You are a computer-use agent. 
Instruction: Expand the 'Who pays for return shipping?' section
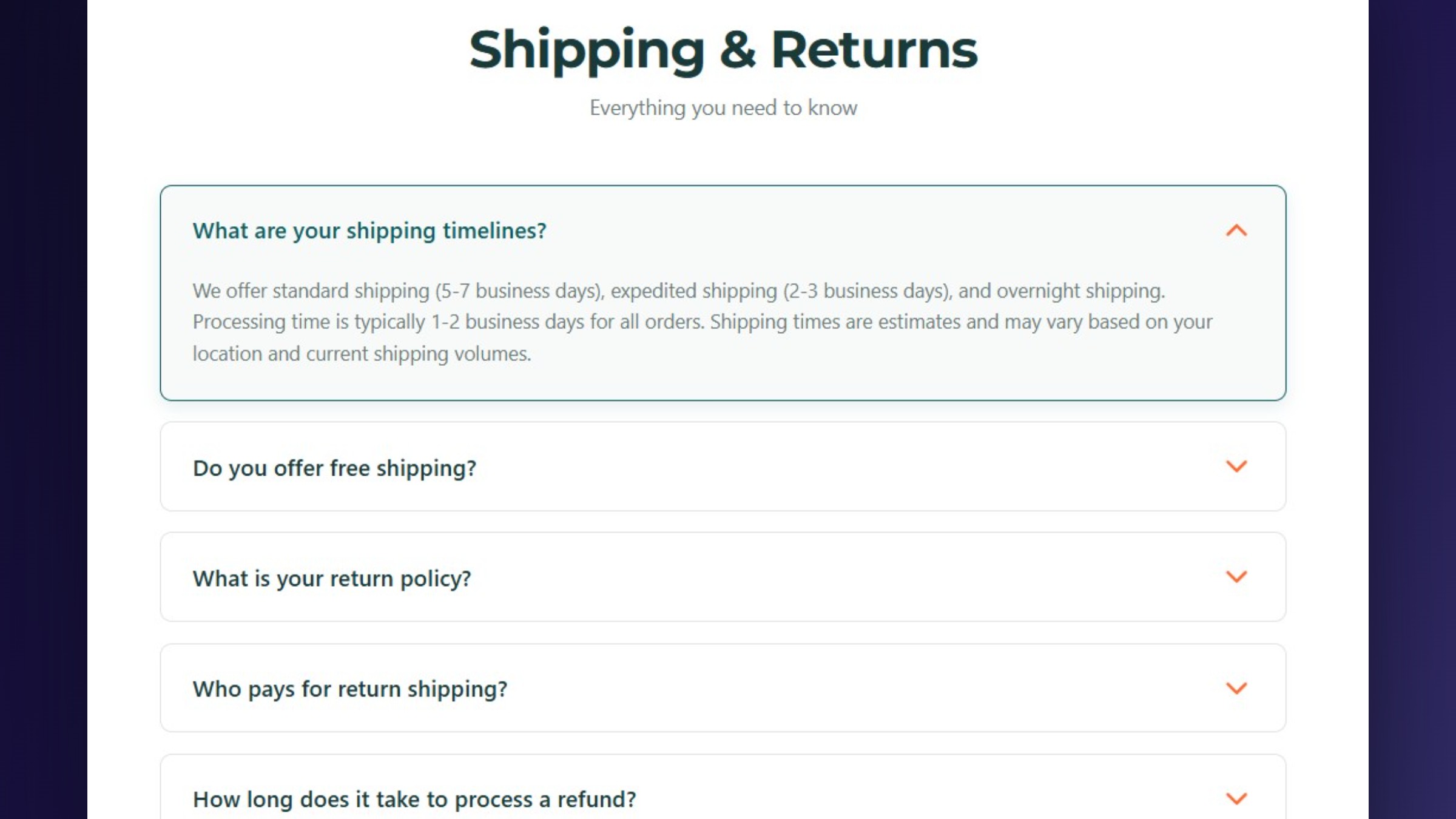[722, 688]
